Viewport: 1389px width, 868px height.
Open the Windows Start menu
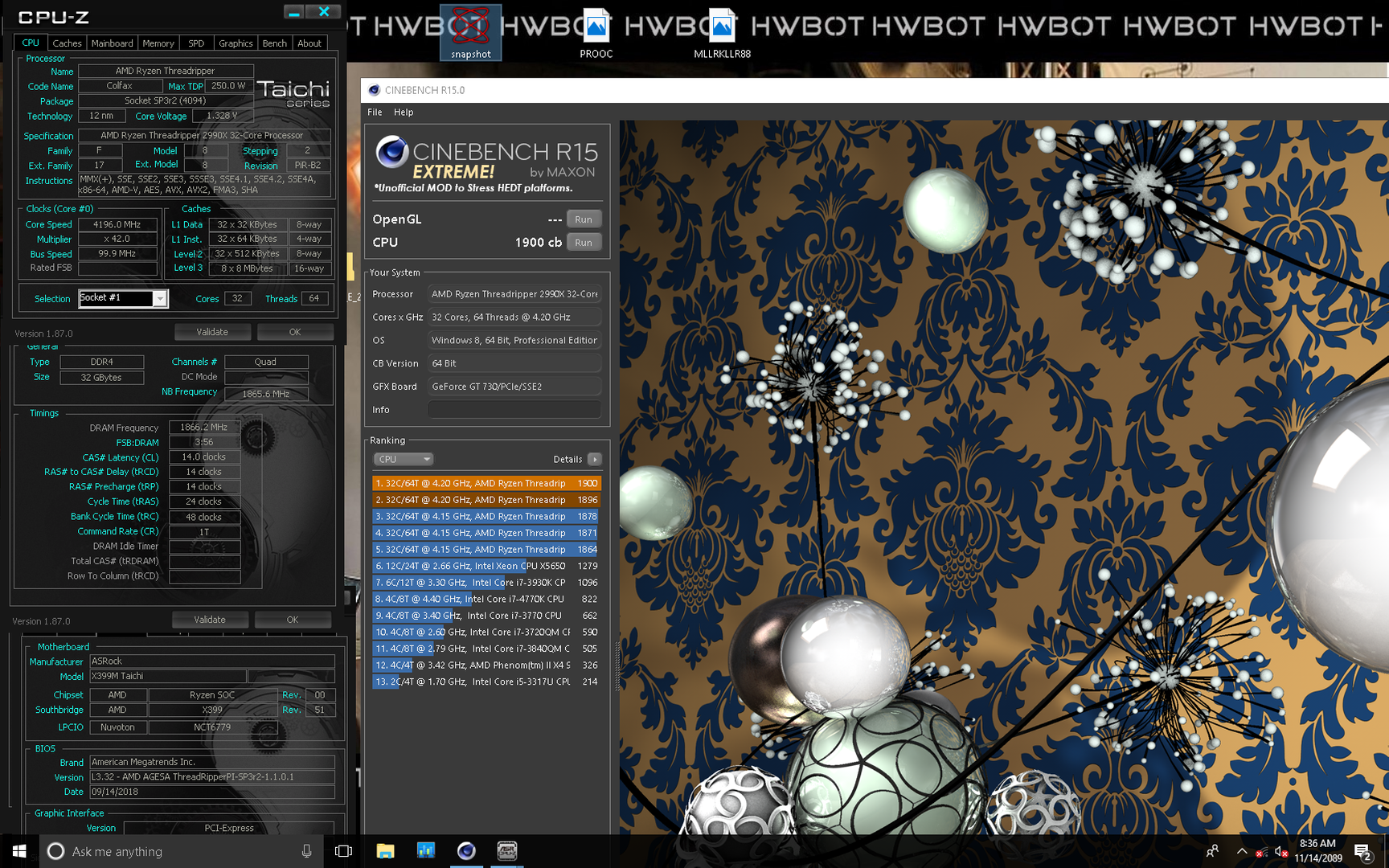[19, 851]
